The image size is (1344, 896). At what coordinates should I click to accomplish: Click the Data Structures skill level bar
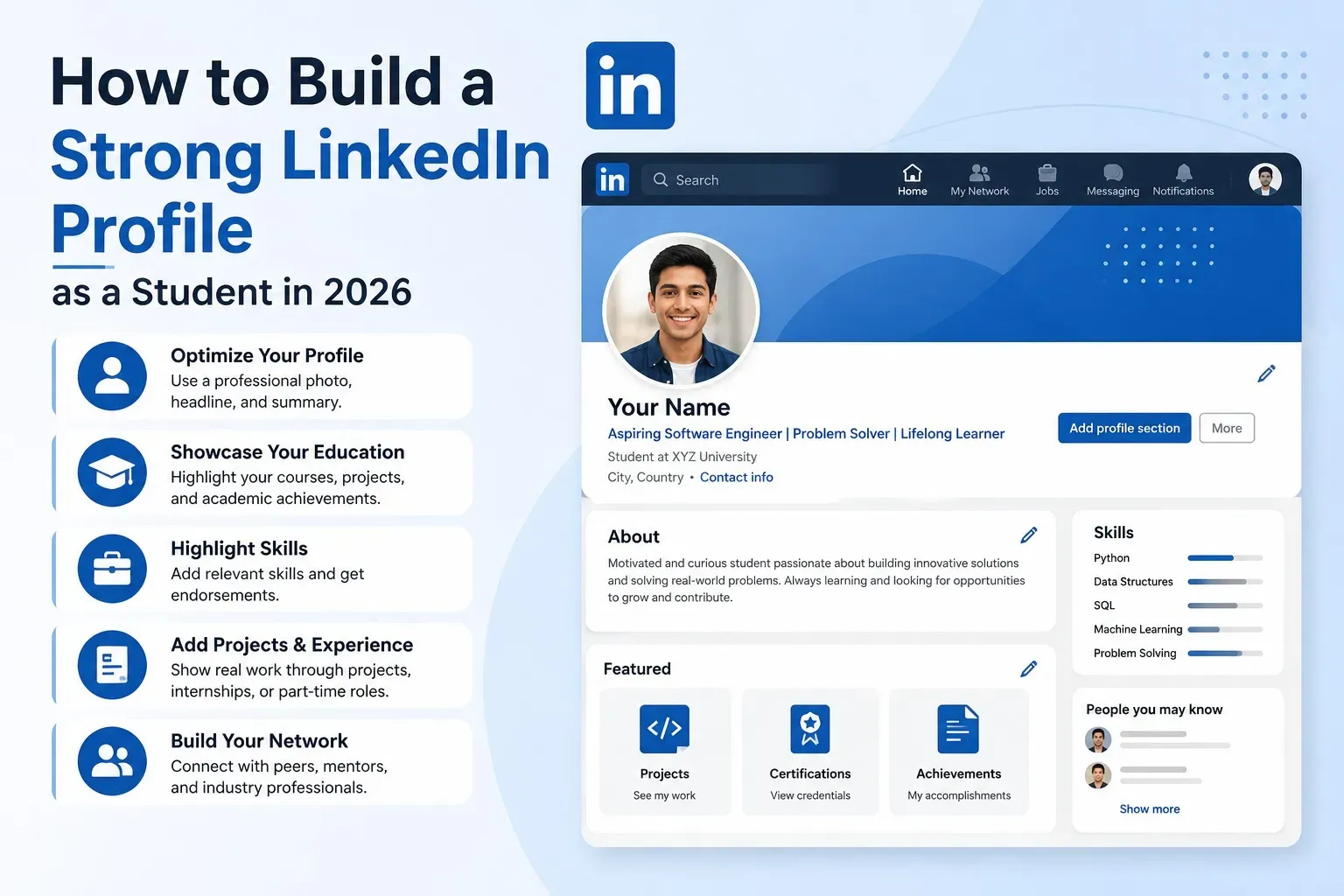[1225, 582]
